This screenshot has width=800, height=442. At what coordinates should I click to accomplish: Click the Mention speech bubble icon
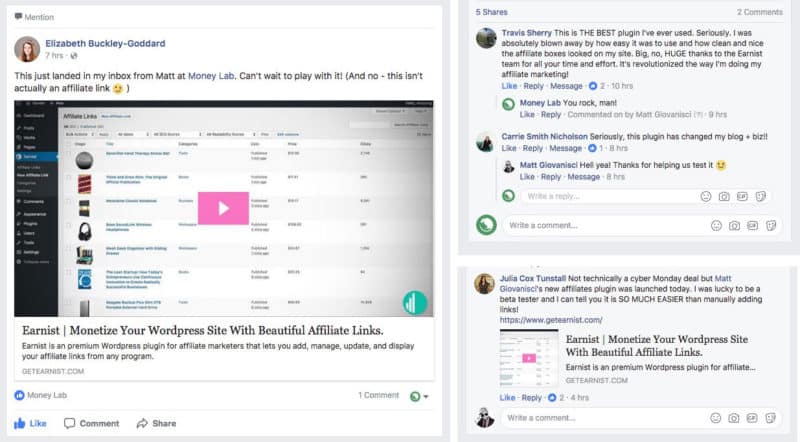click(18, 17)
